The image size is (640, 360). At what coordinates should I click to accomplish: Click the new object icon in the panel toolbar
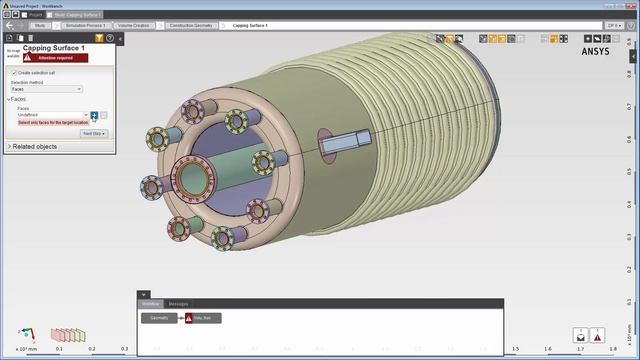click(x=9, y=38)
